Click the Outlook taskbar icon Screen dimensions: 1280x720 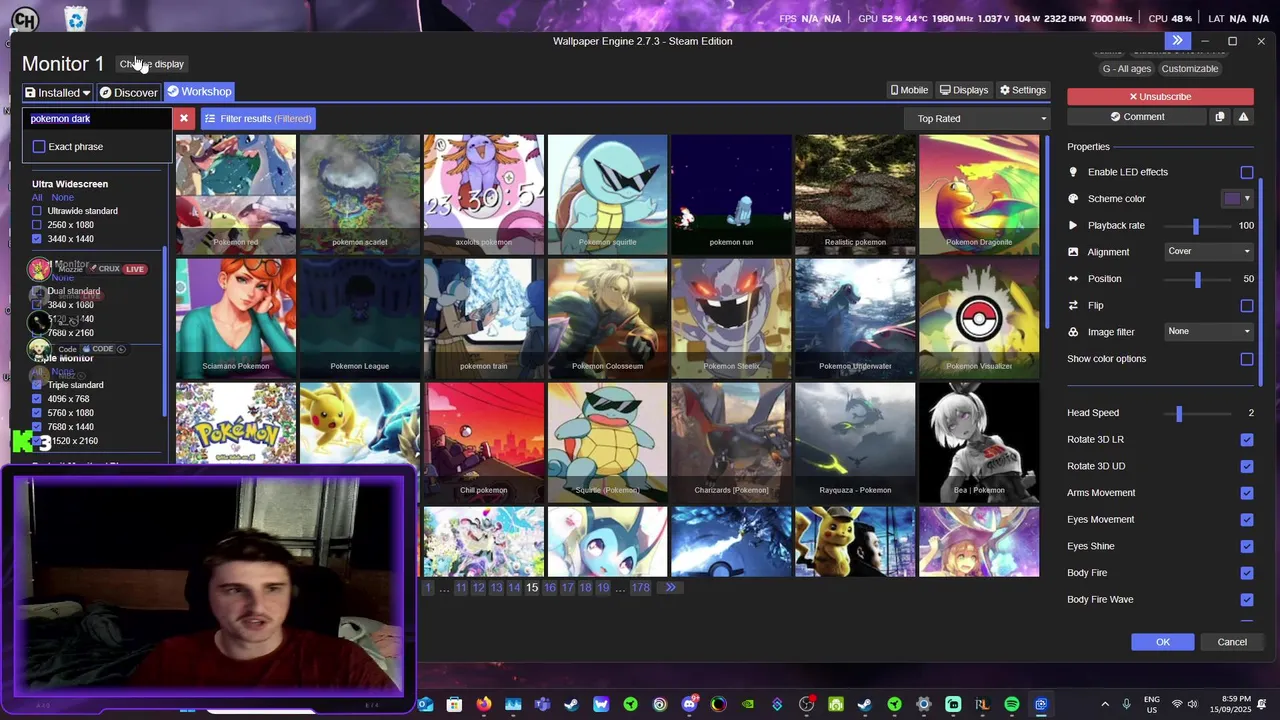425,705
